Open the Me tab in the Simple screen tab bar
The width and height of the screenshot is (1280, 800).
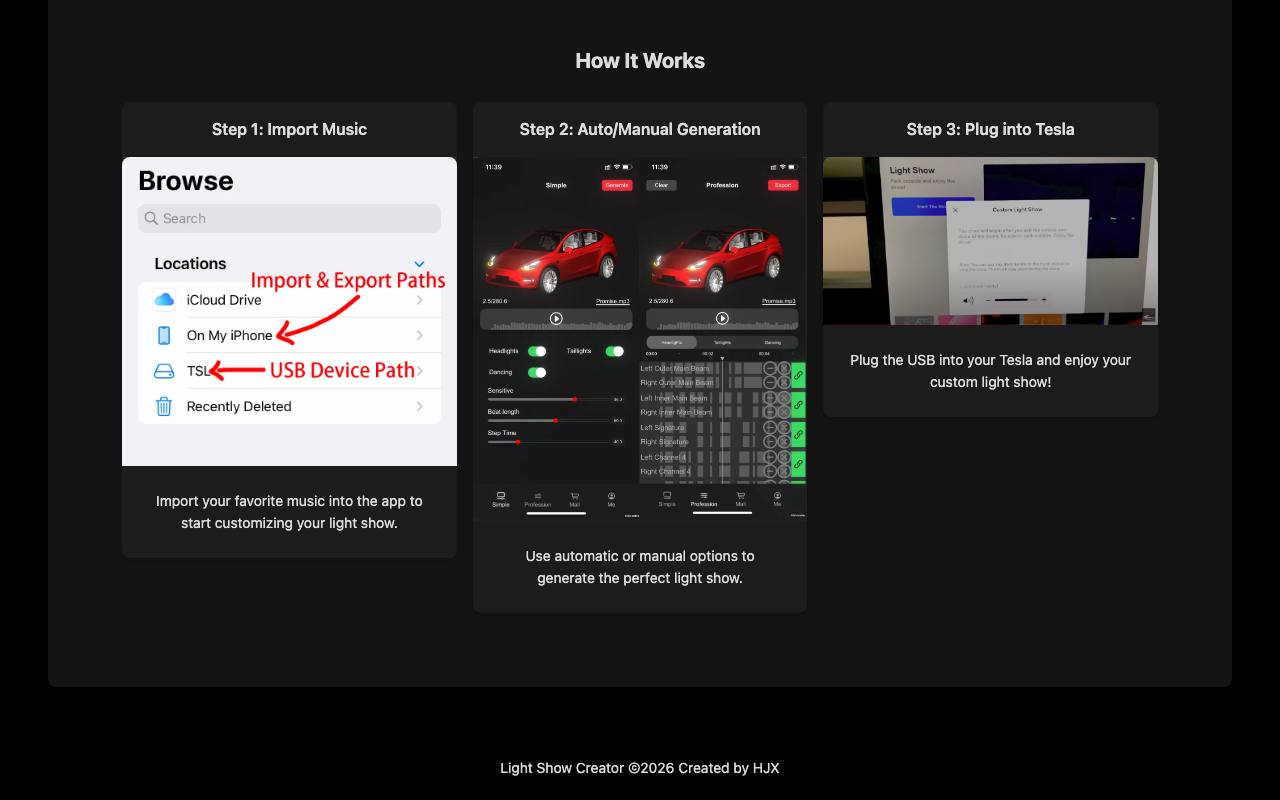pos(611,500)
